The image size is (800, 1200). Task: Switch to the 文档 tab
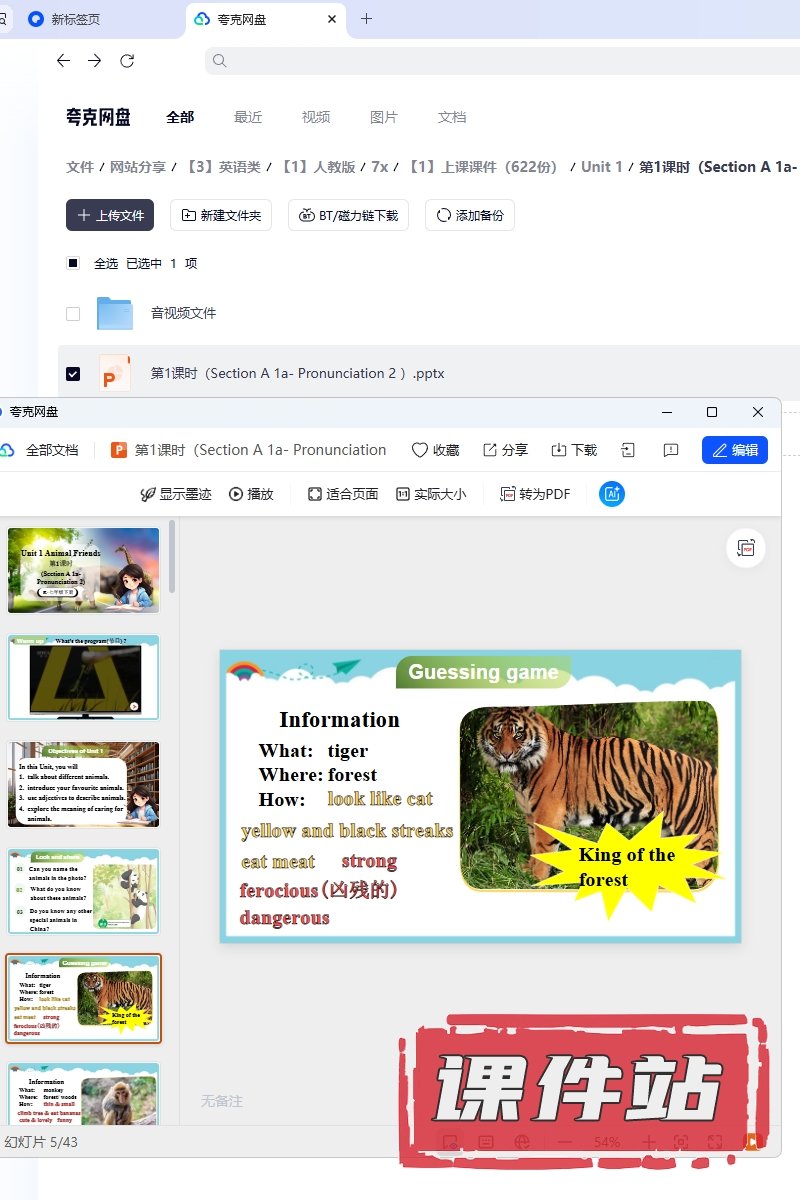[452, 117]
